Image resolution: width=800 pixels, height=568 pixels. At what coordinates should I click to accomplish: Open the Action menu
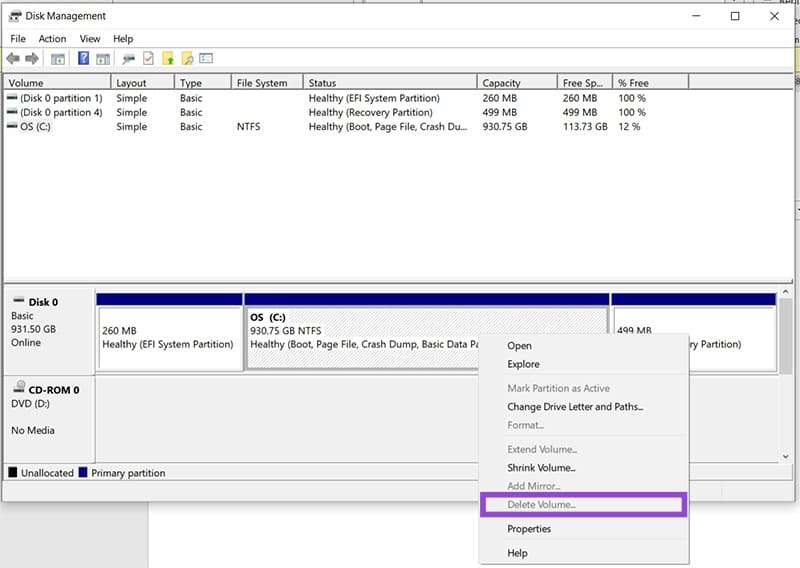[52, 39]
